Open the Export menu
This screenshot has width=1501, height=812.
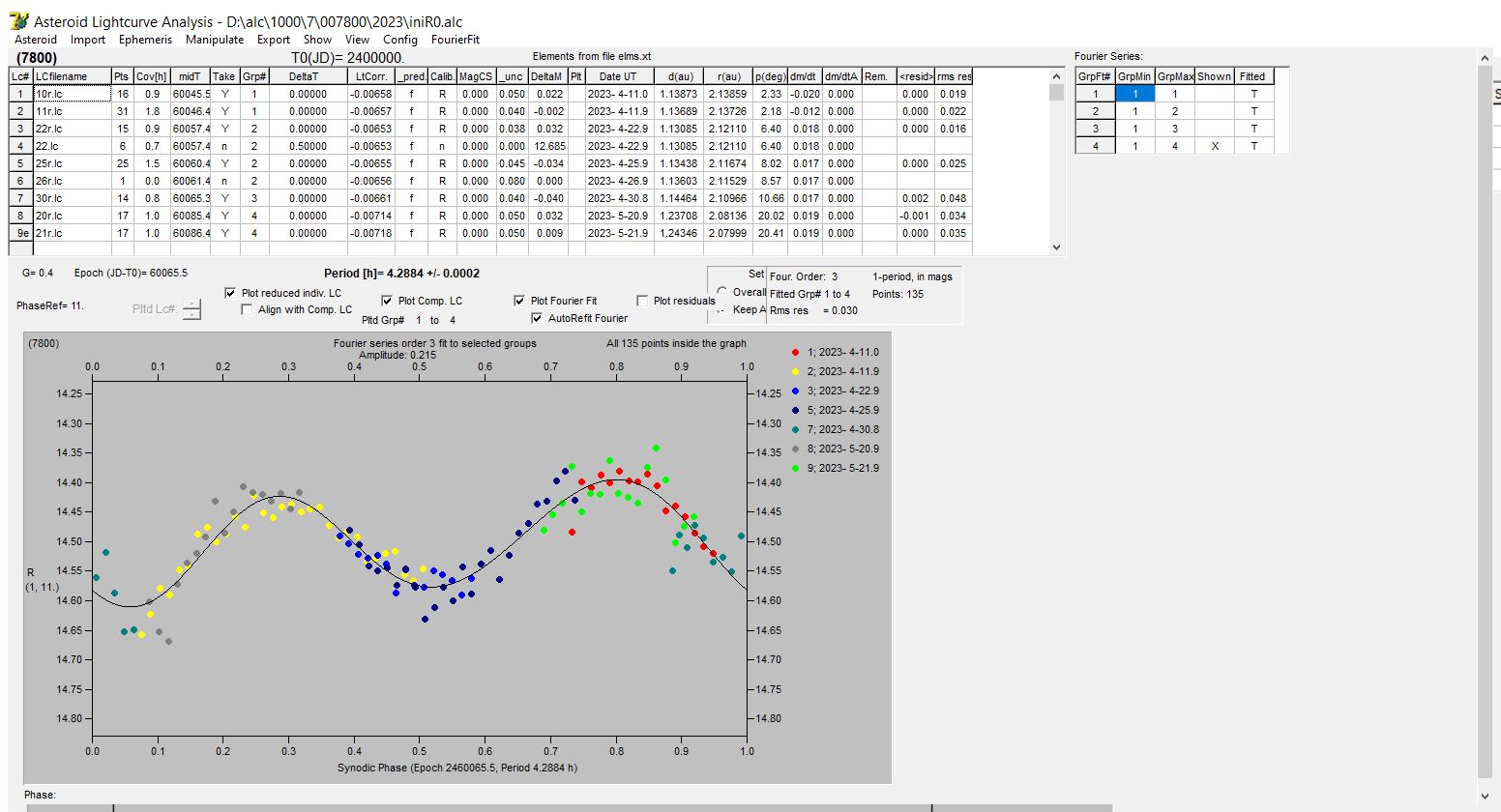click(x=274, y=40)
